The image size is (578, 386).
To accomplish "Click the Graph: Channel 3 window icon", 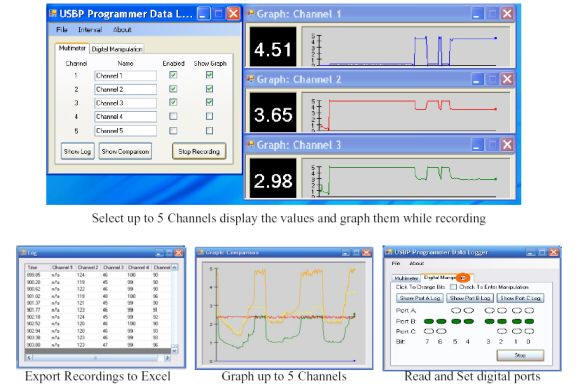I will coord(251,144).
